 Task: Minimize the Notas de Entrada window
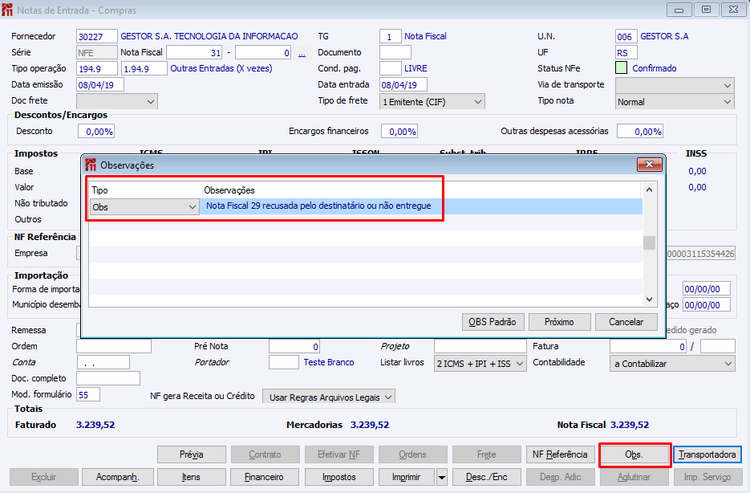pos(679,10)
